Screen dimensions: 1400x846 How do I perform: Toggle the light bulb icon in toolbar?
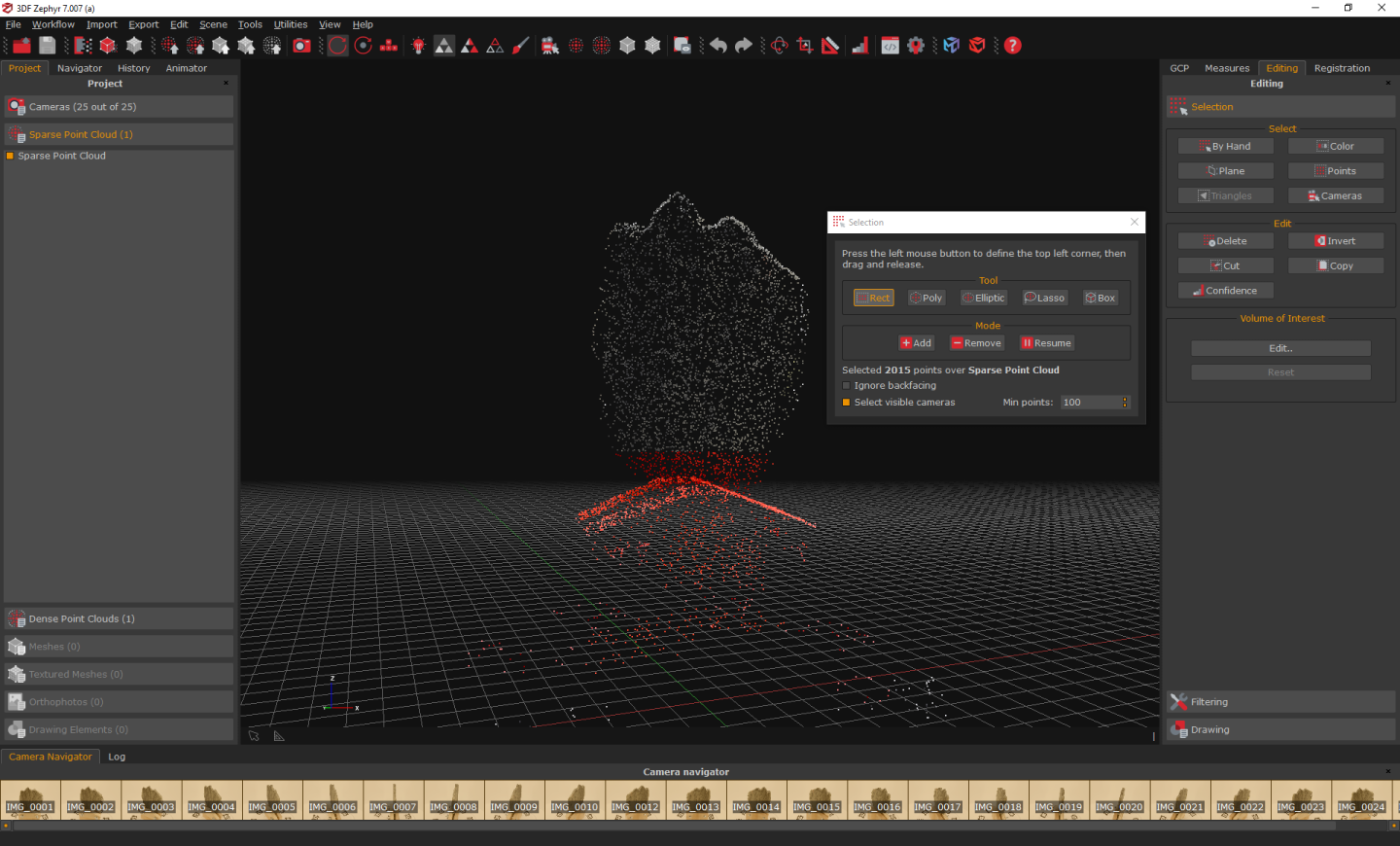pos(419,46)
